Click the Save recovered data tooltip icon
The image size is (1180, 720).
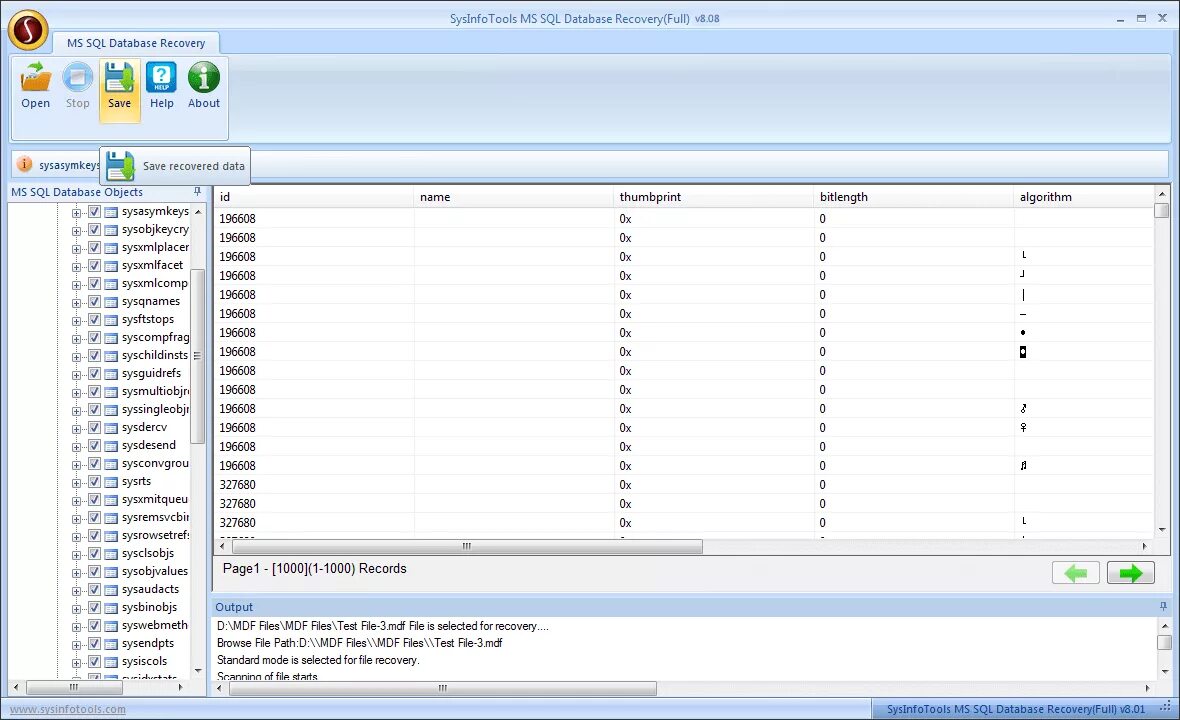120,166
